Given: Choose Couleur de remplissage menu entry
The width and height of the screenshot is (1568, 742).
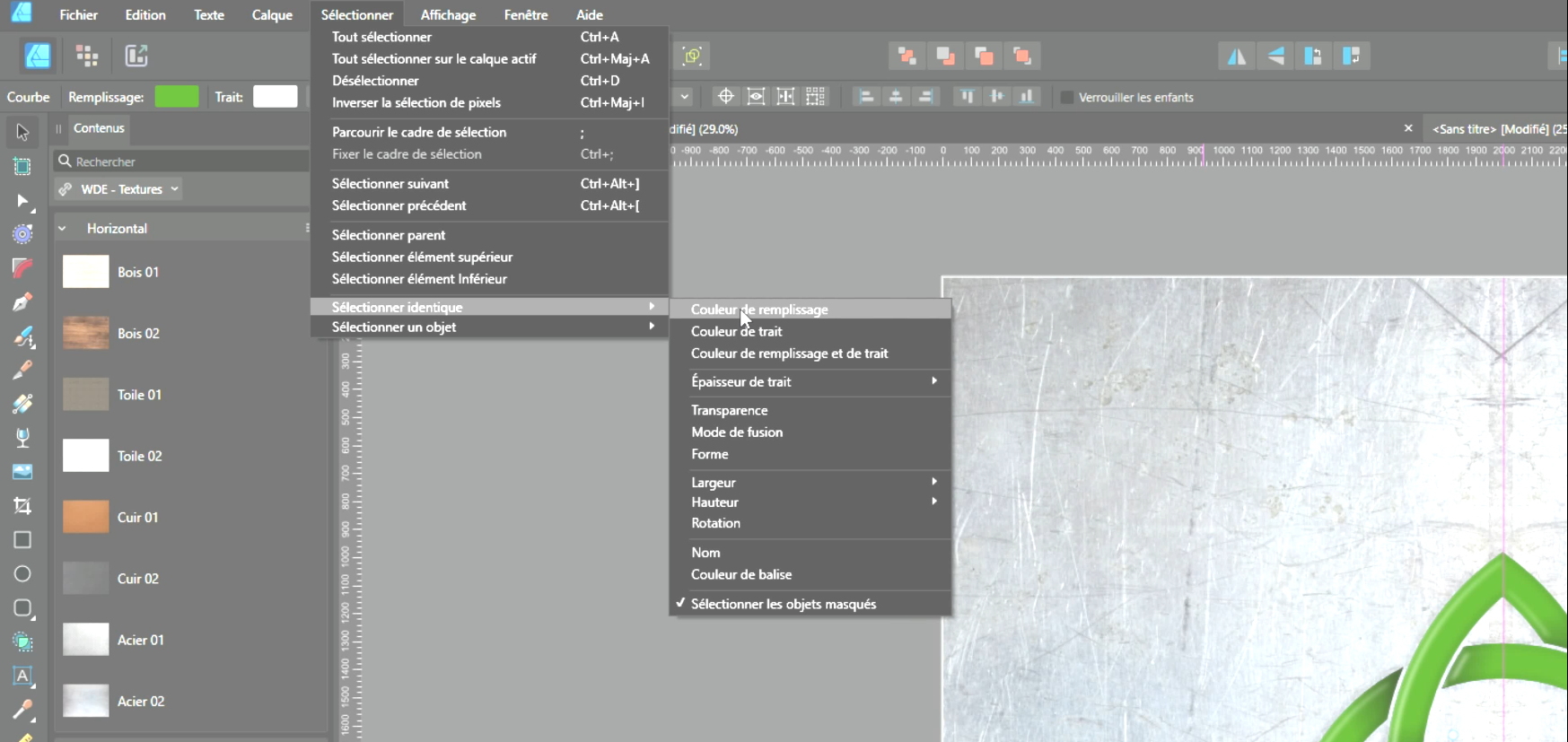Looking at the screenshot, I should 759,310.
